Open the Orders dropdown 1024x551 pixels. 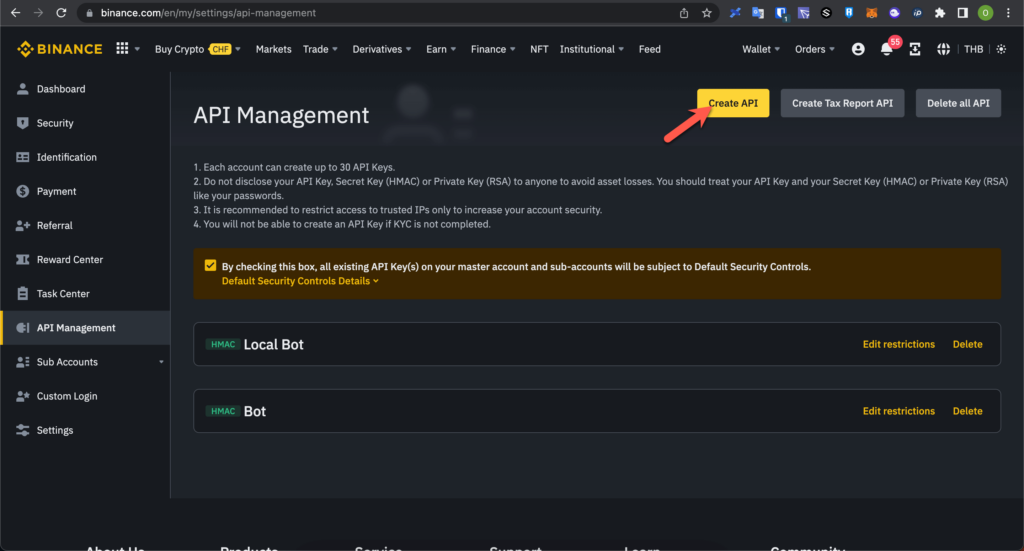pyautogui.click(x=814, y=49)
